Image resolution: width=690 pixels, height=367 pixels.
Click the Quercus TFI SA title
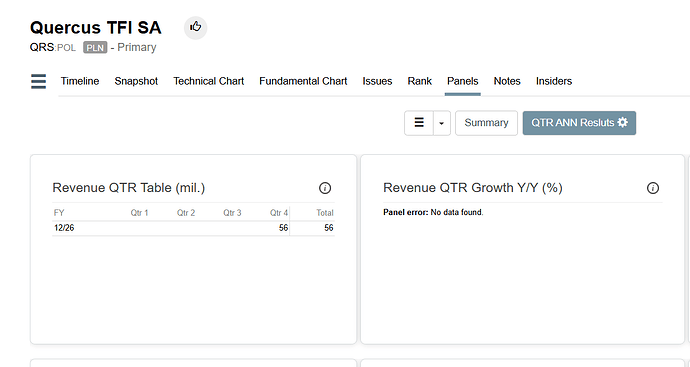pyautogui.click(x=95, y=28)
